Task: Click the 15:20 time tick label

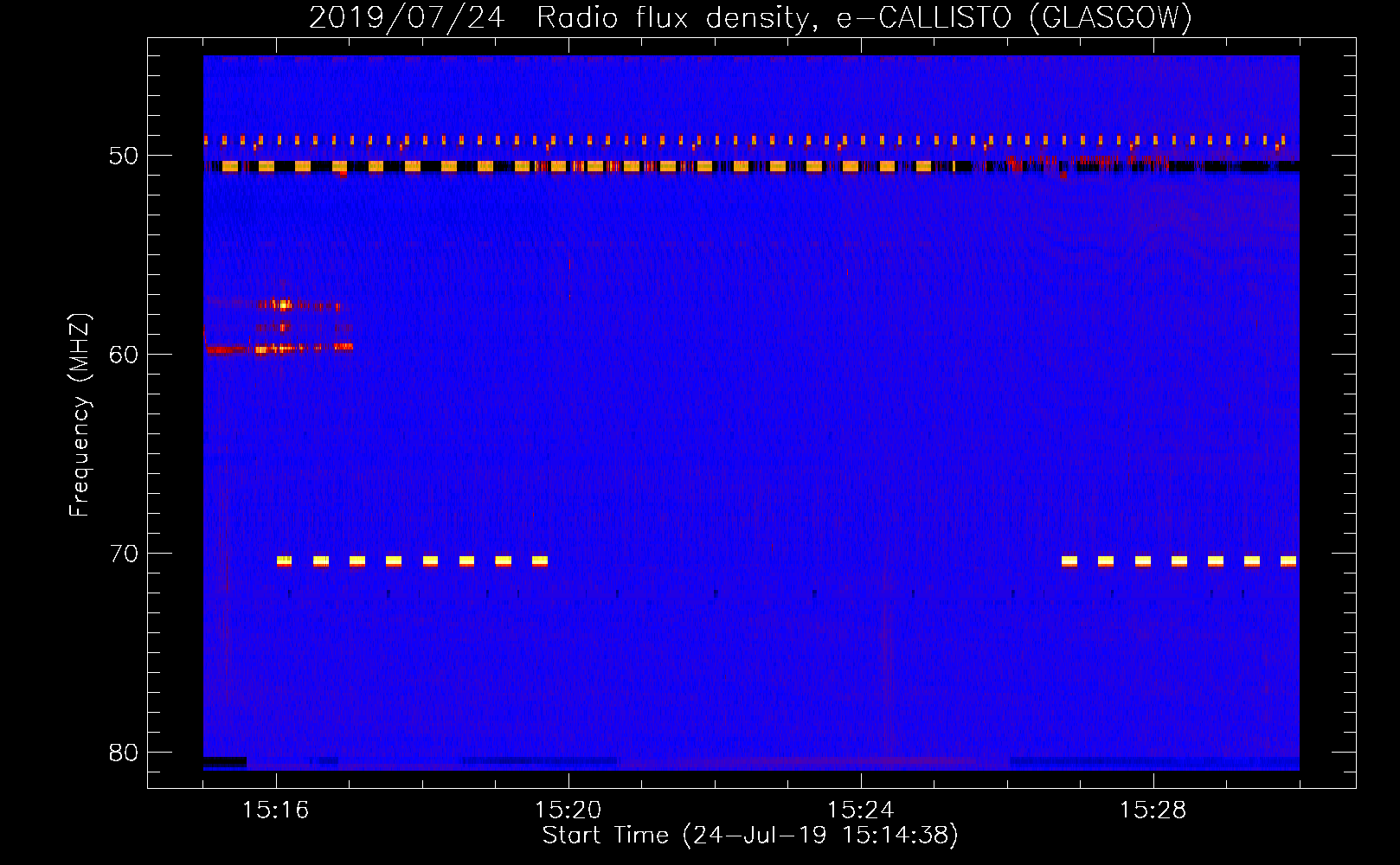Action: 568,810
